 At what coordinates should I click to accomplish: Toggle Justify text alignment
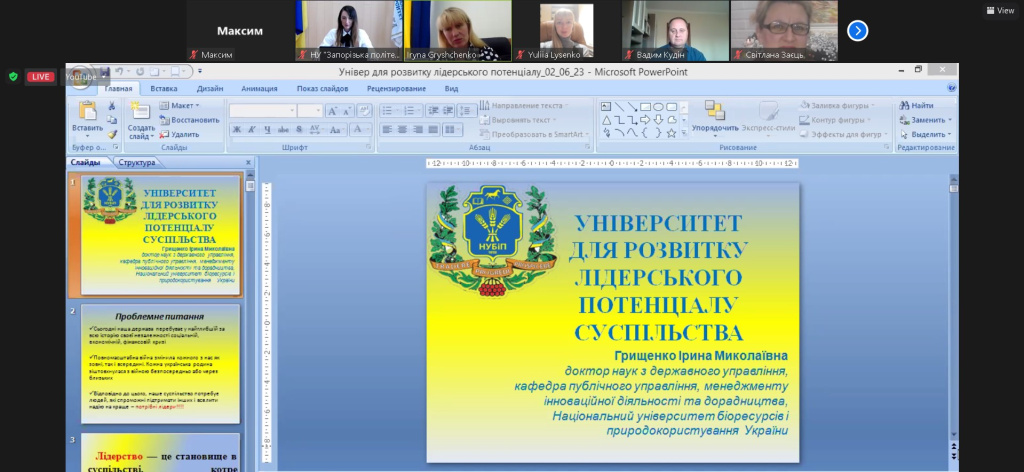click(432, 129)
